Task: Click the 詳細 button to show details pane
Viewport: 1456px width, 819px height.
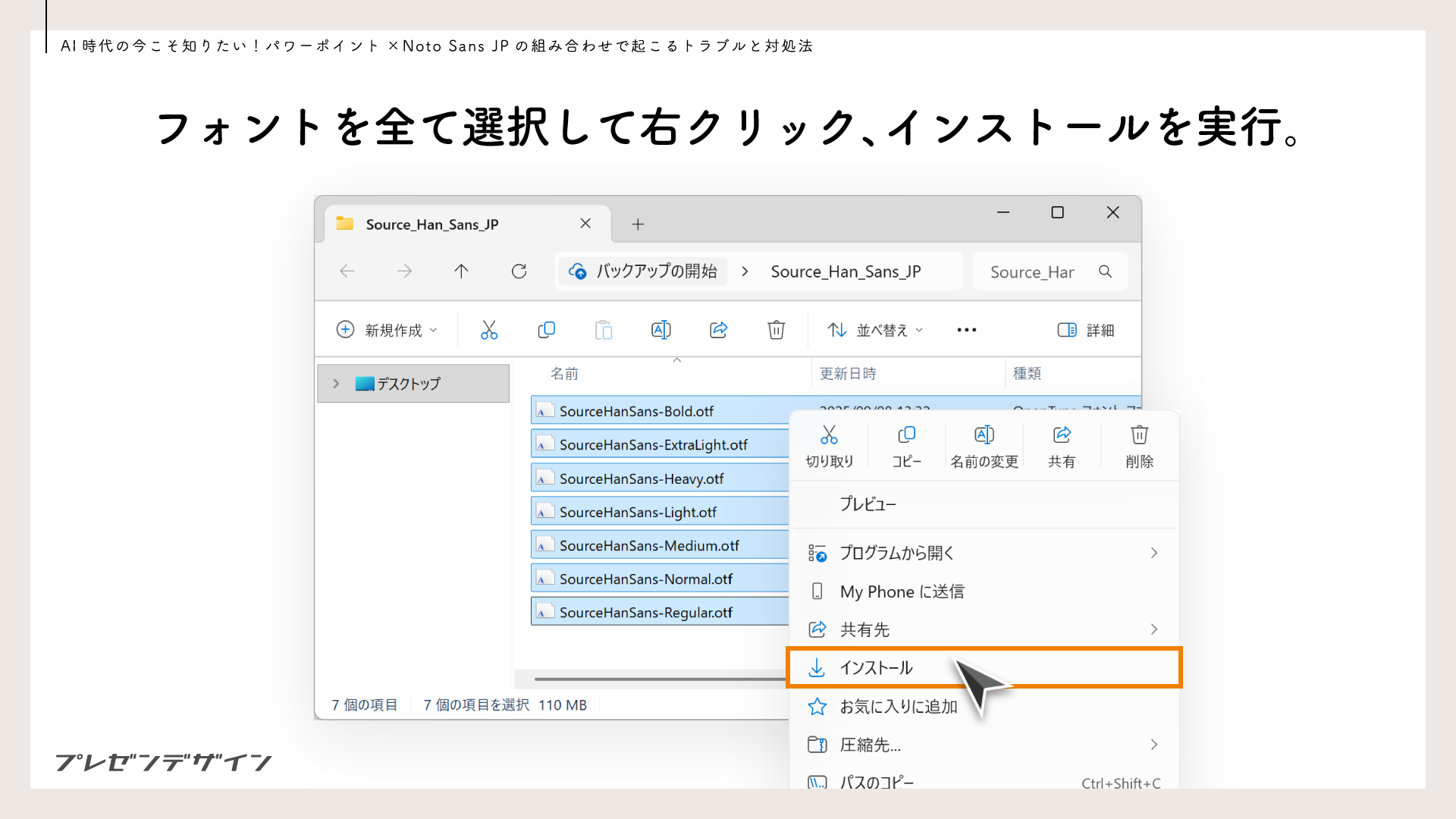Action: (1086, 329)
